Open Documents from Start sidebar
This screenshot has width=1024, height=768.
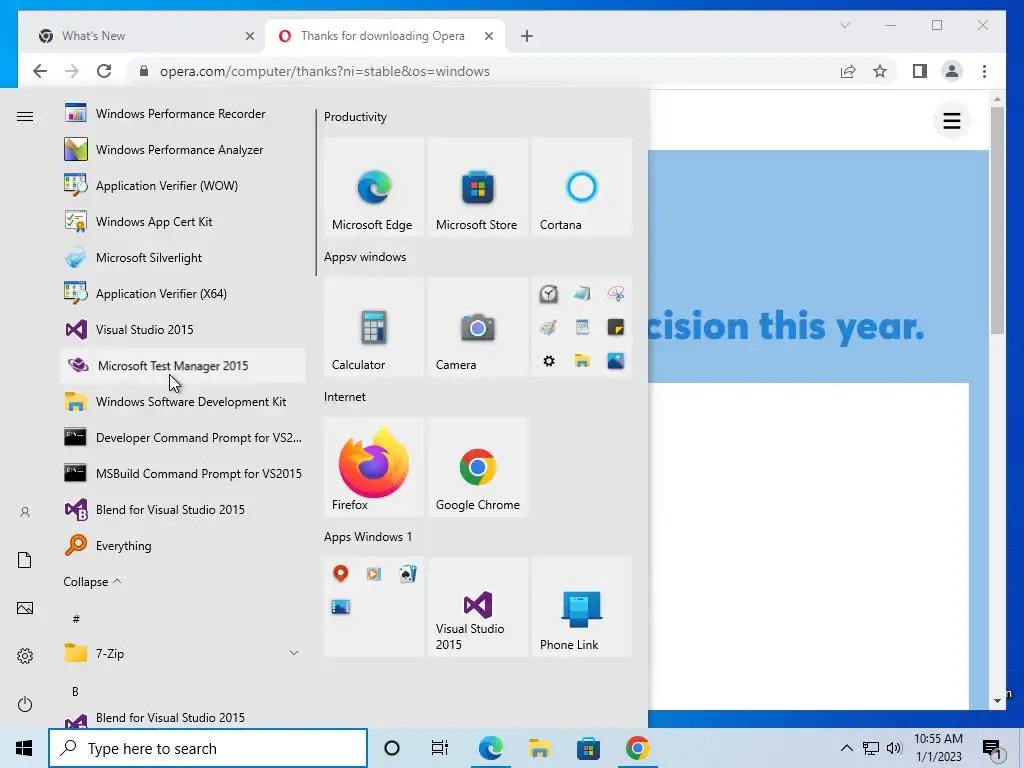pos(25,560)
